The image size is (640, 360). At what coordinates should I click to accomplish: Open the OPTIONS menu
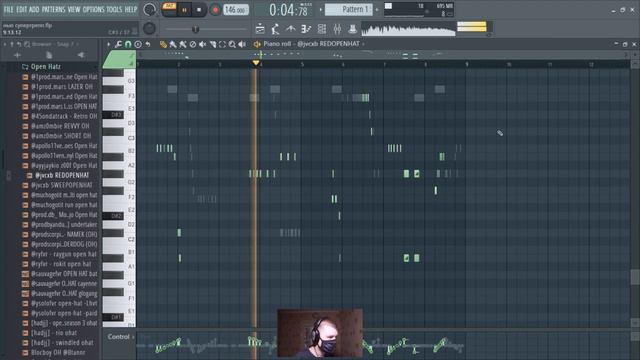point(93,9)
